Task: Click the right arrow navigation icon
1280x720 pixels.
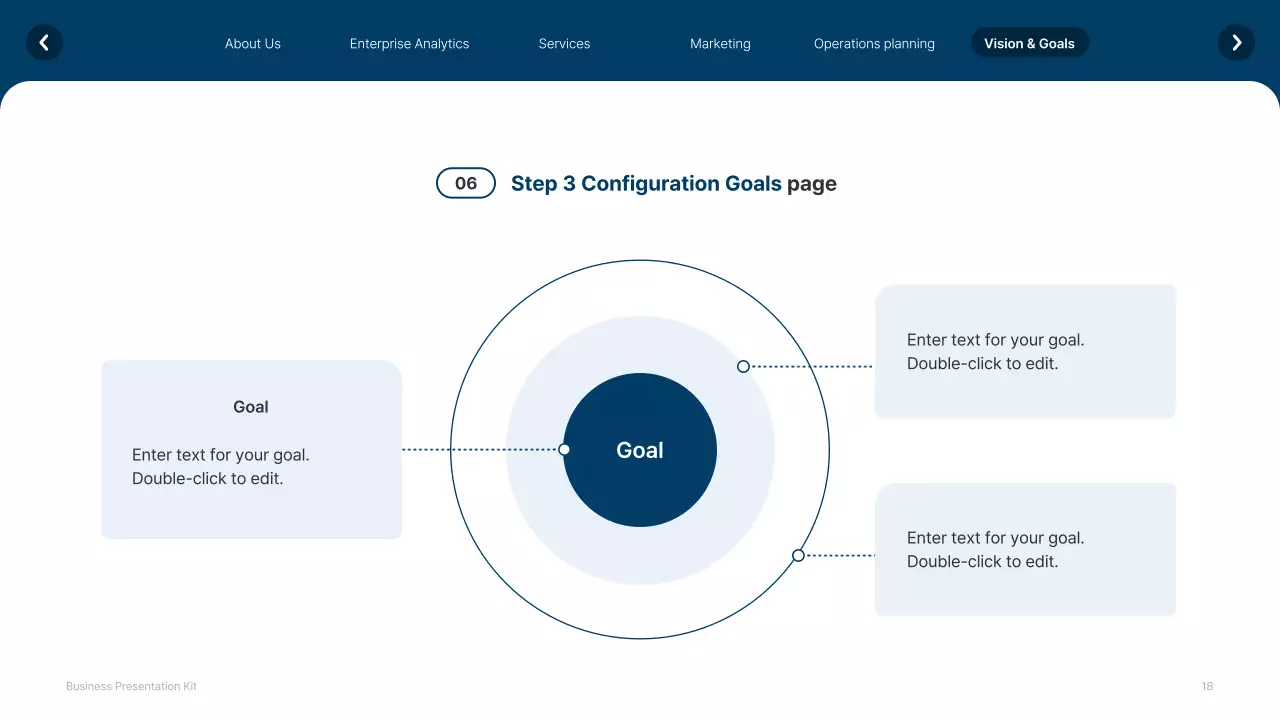Action: click(x=1236, y=43)
